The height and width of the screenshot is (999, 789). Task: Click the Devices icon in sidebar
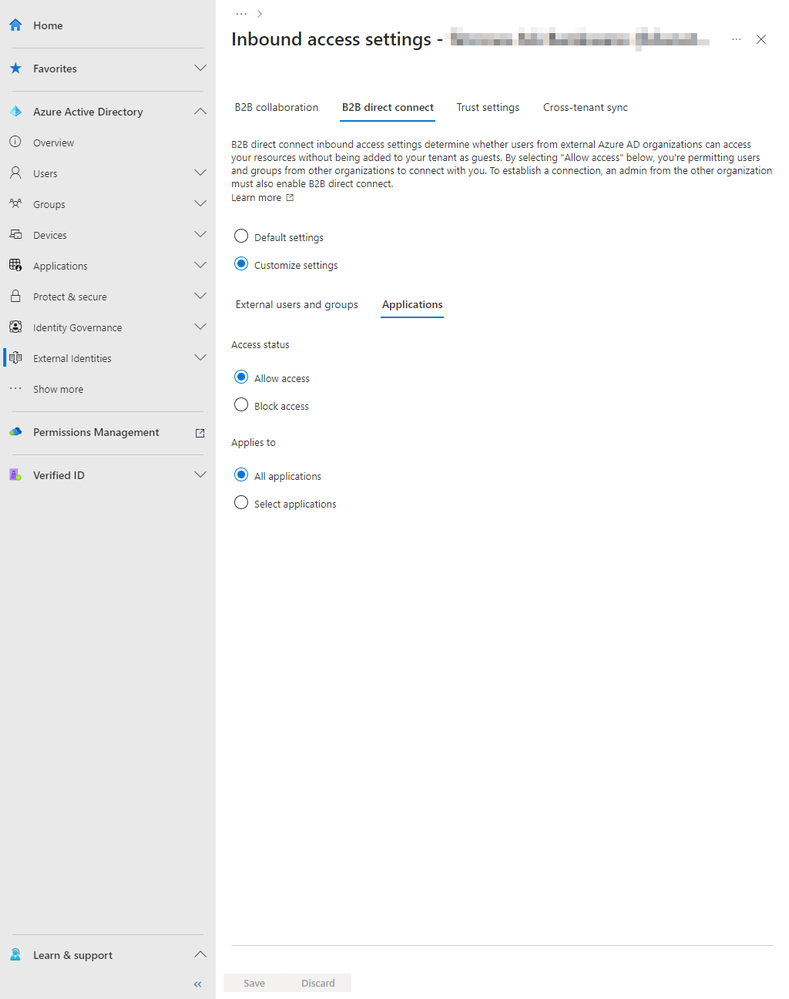click(16, 234)
